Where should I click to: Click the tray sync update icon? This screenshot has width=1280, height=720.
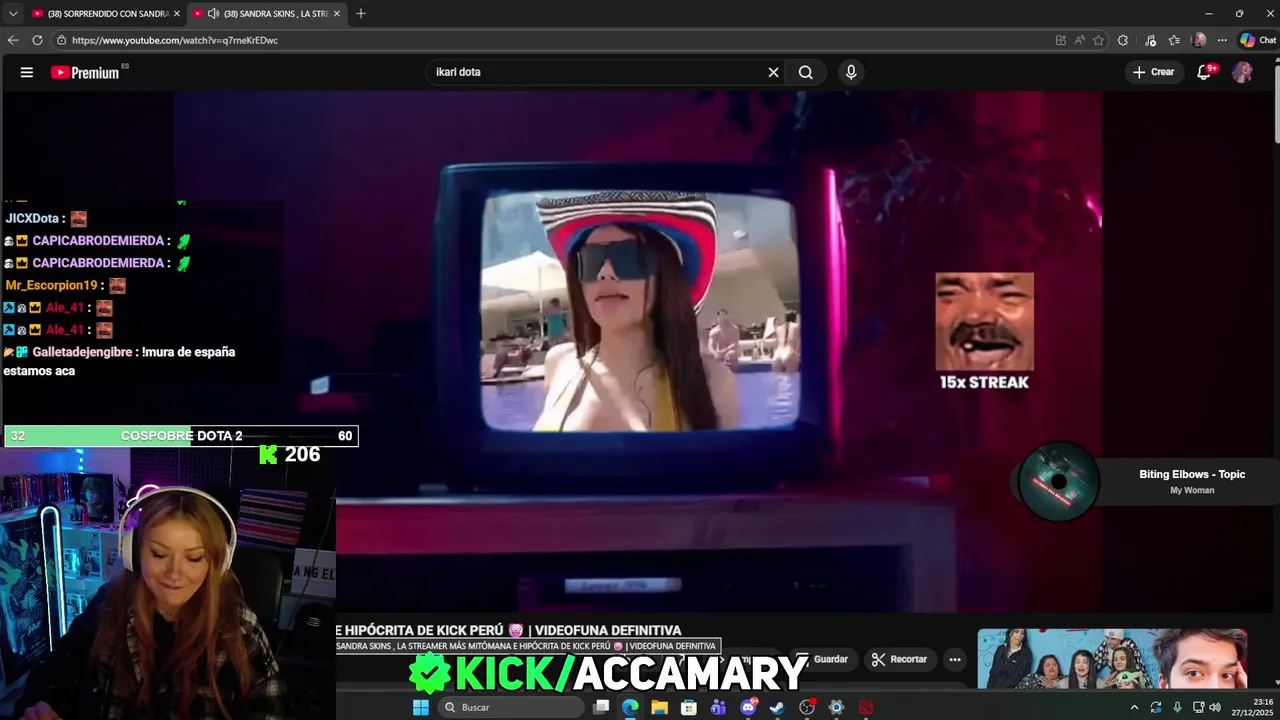[1156, 707]
